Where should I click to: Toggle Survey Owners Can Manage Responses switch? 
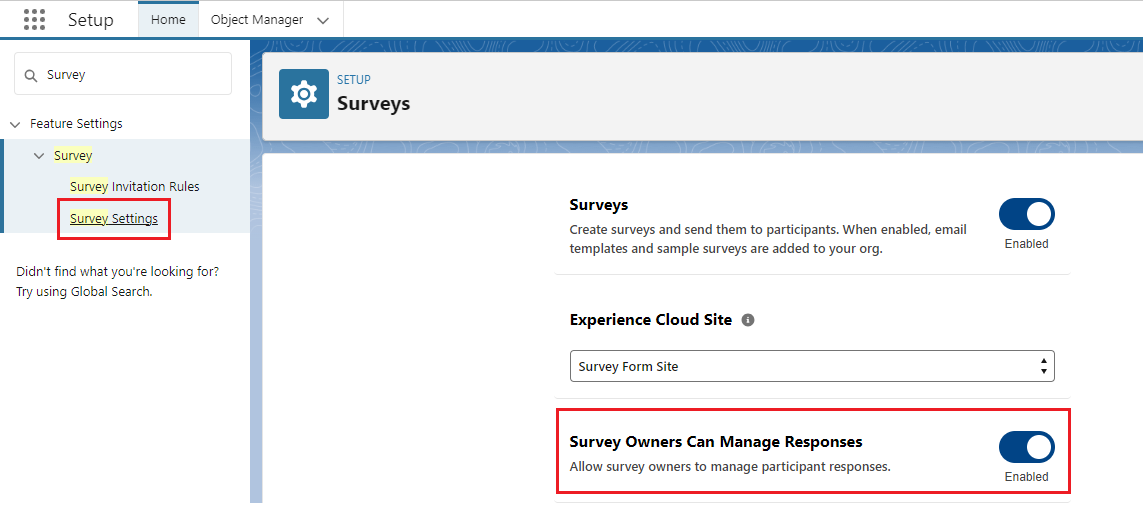coord(1026,447)
